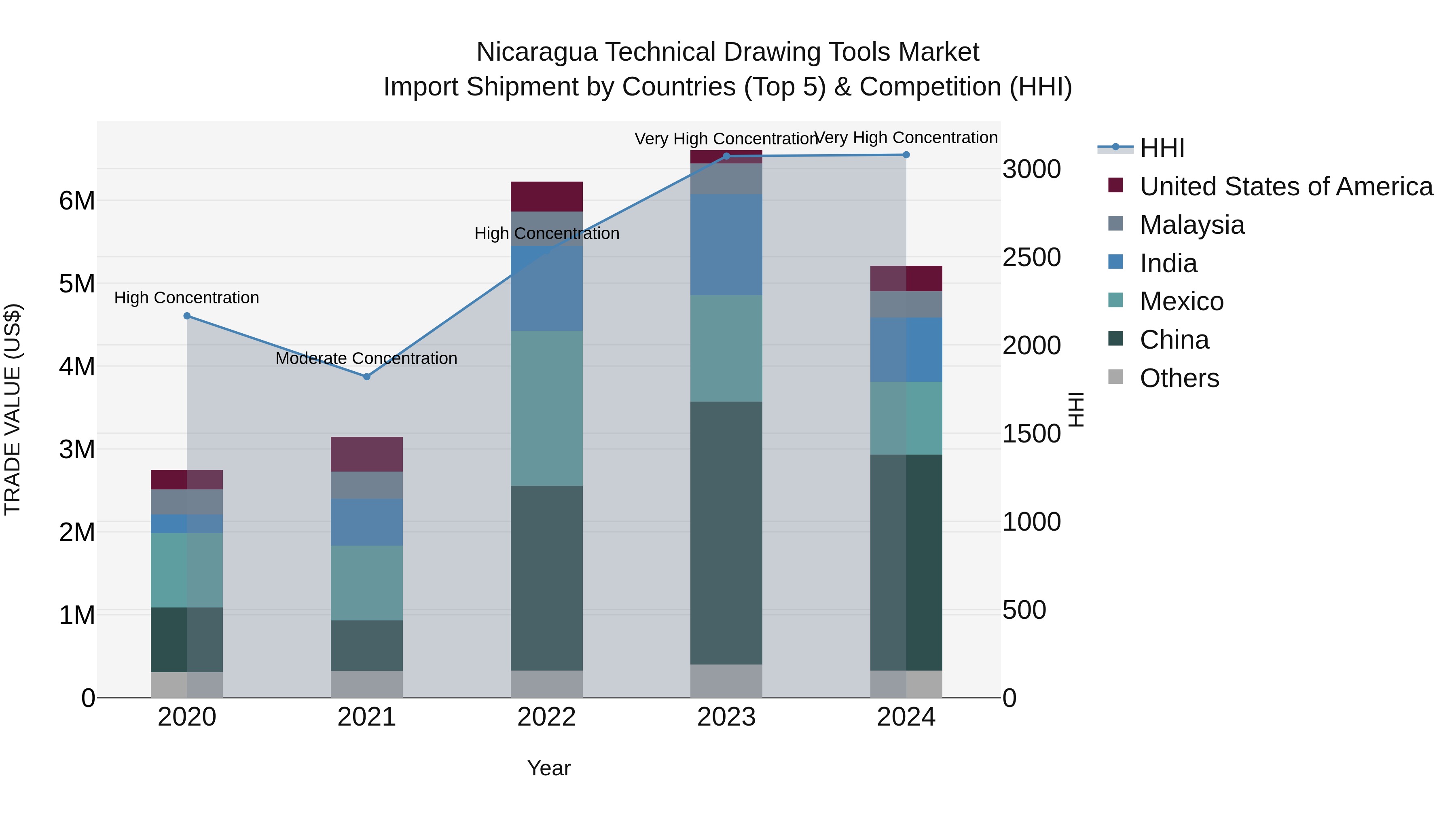1456x819 pixels.
Task: Click the 2023 HHI data point
Action: click(726, 157)
